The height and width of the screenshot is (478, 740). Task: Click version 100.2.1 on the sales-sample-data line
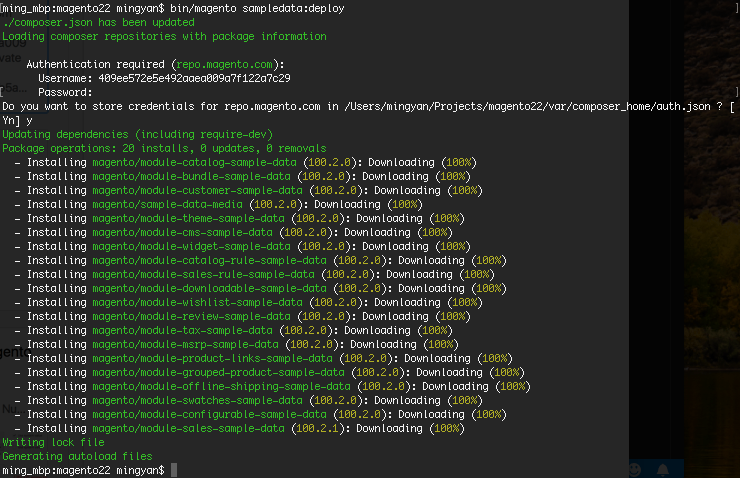coord(318,428)
